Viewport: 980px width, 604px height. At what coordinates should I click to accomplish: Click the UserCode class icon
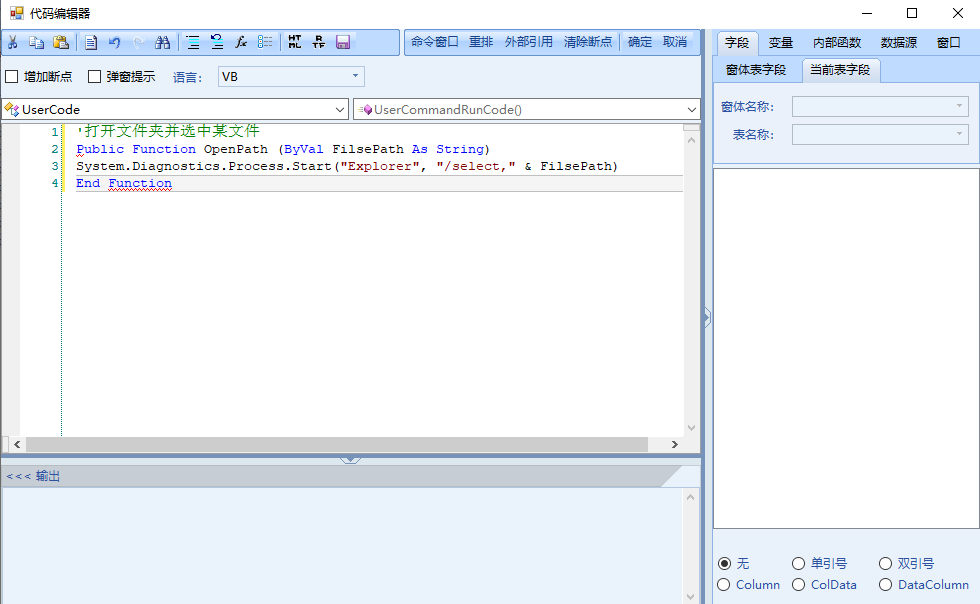point(12,109)
